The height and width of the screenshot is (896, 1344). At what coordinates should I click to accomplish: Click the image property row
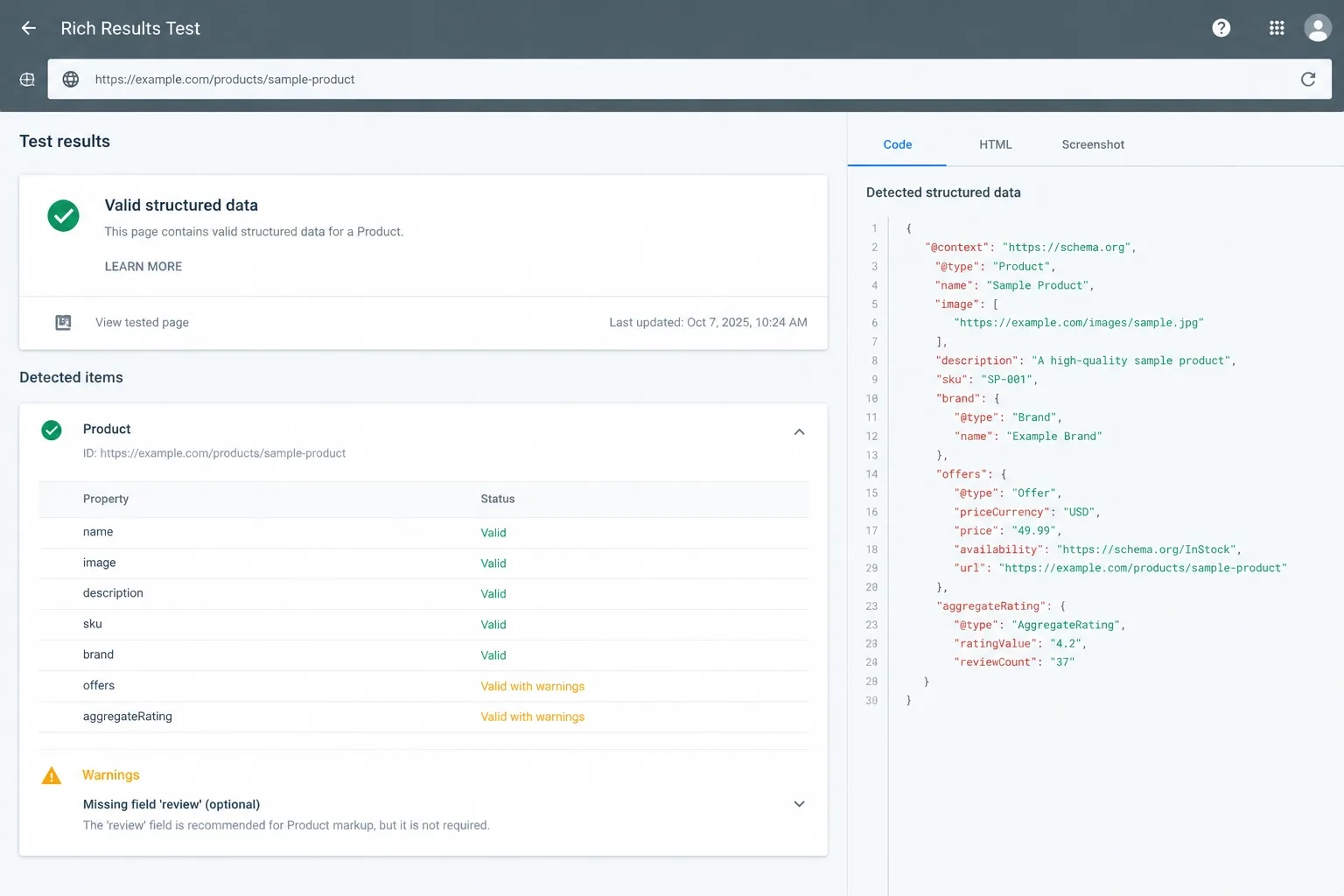click(423, 563)
